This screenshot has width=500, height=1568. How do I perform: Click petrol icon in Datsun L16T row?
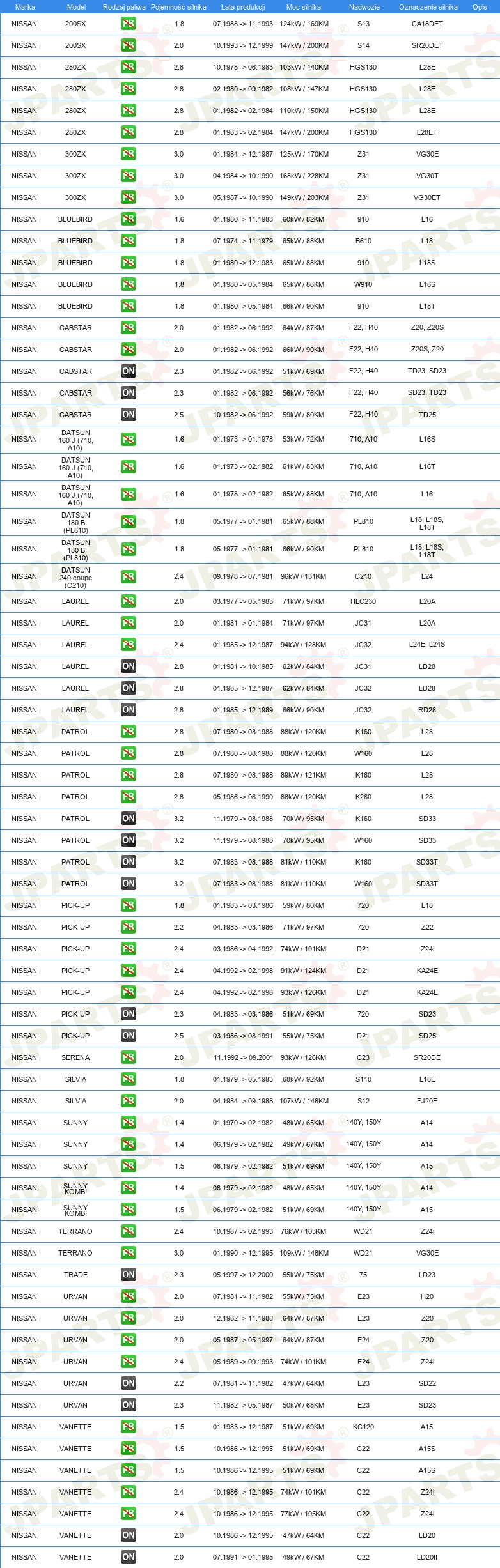tap(129, 467)
